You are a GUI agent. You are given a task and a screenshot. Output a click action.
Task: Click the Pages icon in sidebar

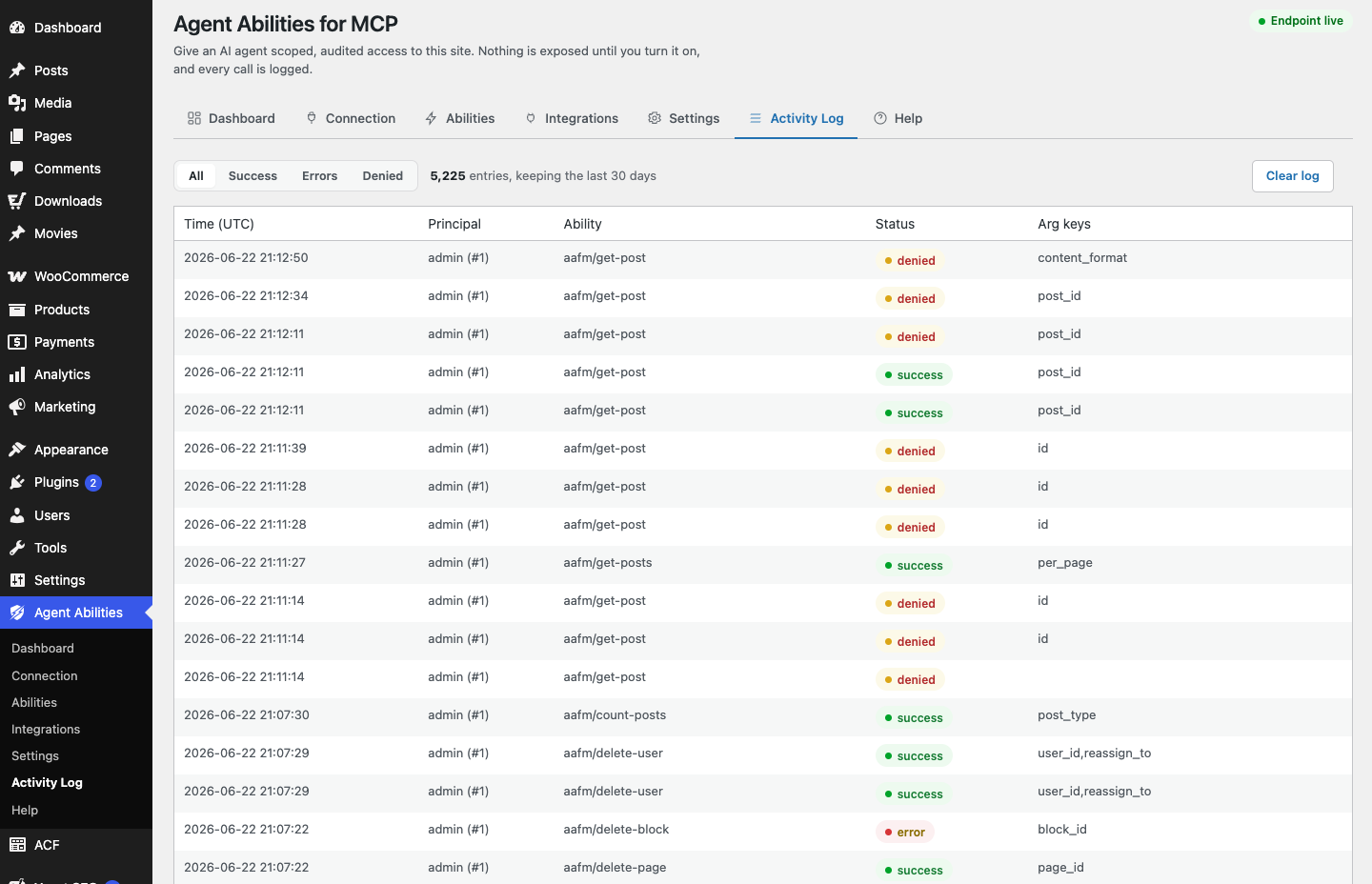coord(17,136)
